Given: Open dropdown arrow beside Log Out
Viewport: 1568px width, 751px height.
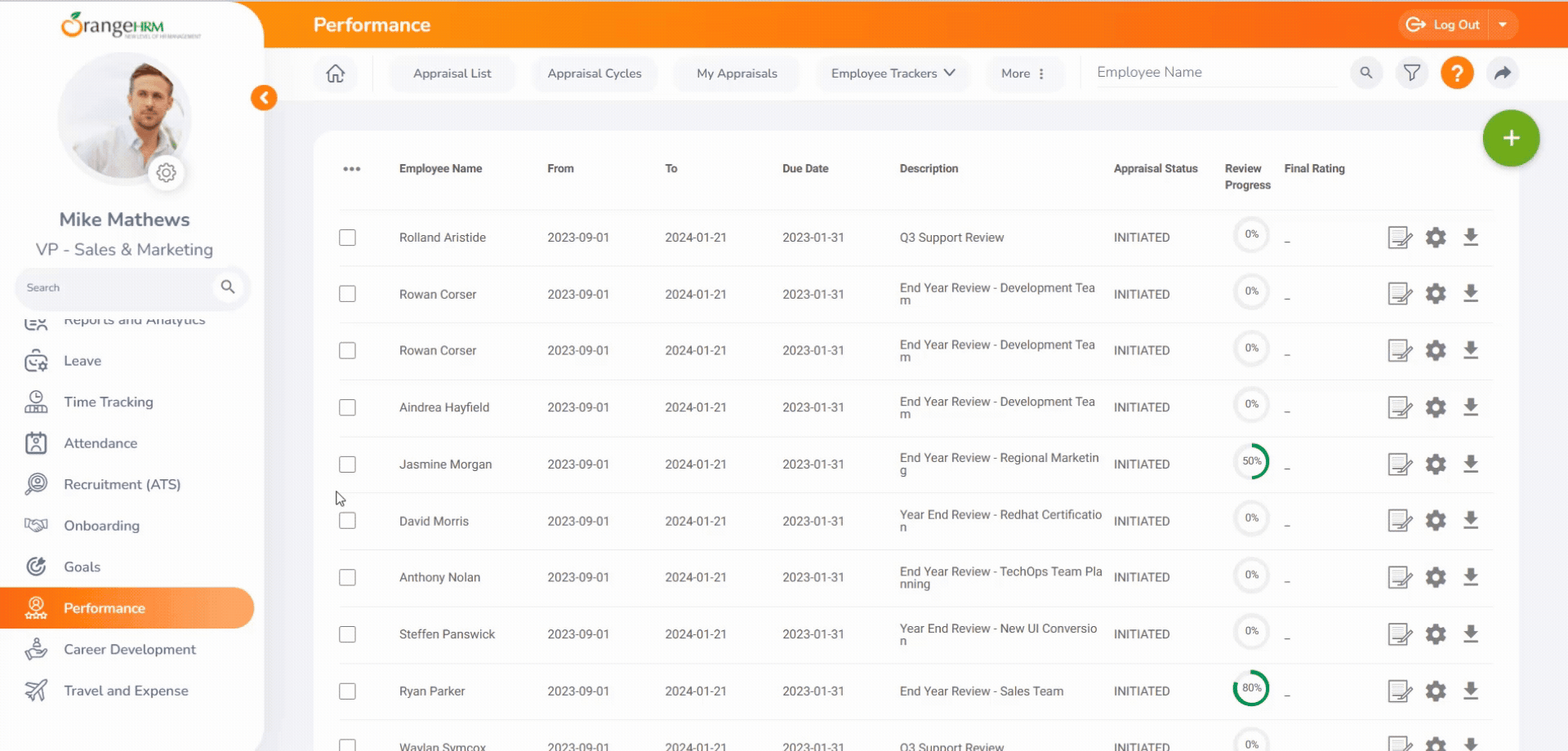Looking at the screenshot, I should (1502, 24).
